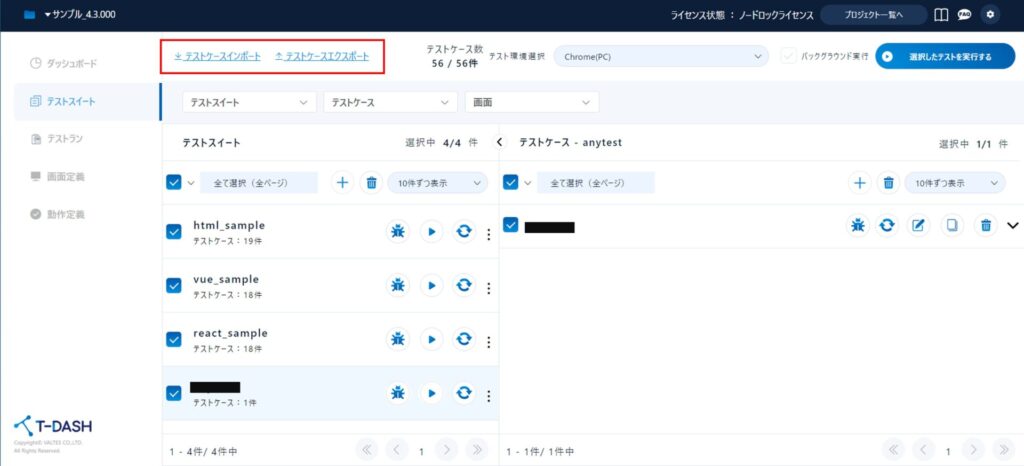Duplicate the test case with copy icon

tap(952, 226)
